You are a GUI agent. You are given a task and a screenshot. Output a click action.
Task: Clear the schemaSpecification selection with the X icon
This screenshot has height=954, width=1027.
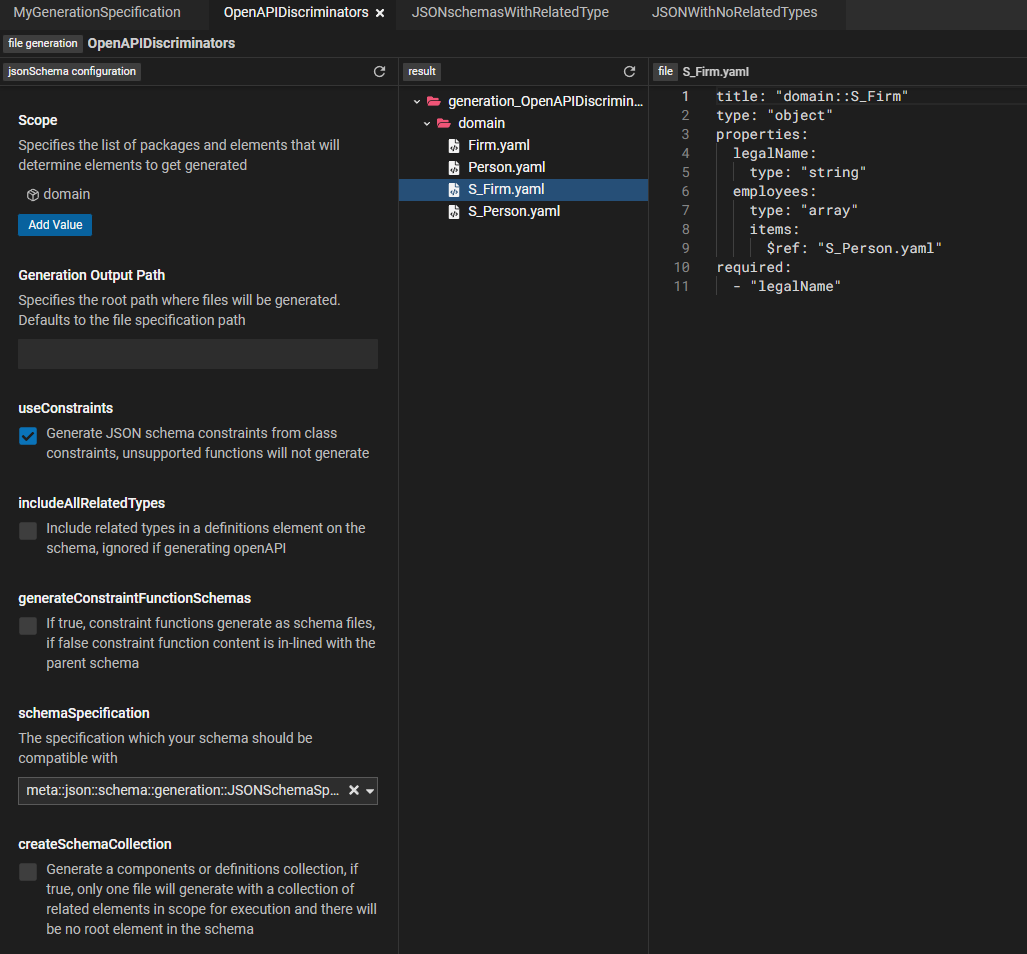click(x=354, y=790)
